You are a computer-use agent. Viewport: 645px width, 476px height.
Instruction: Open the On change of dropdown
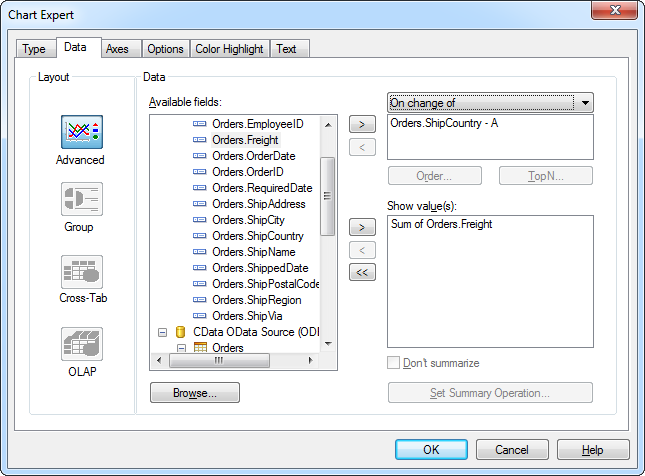(584, 103)
